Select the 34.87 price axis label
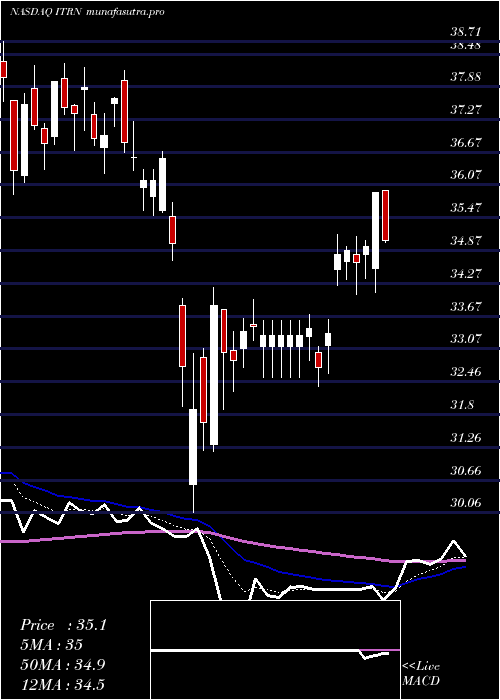Viewport: 500px width, 700px height. pos(465,241)
